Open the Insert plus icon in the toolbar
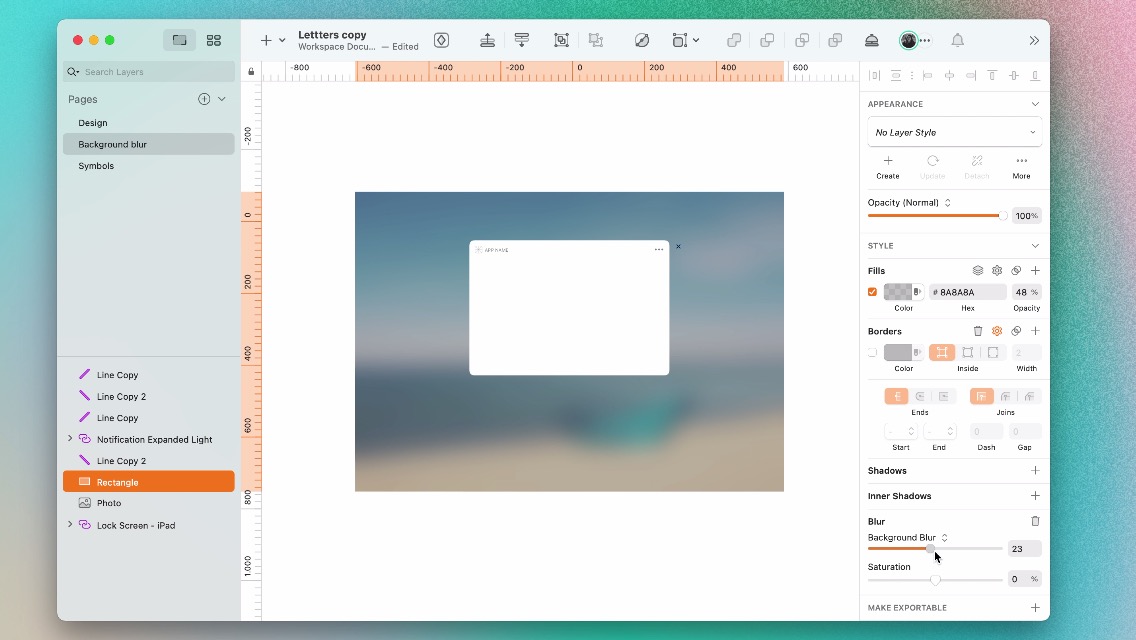 pos(264,40)
